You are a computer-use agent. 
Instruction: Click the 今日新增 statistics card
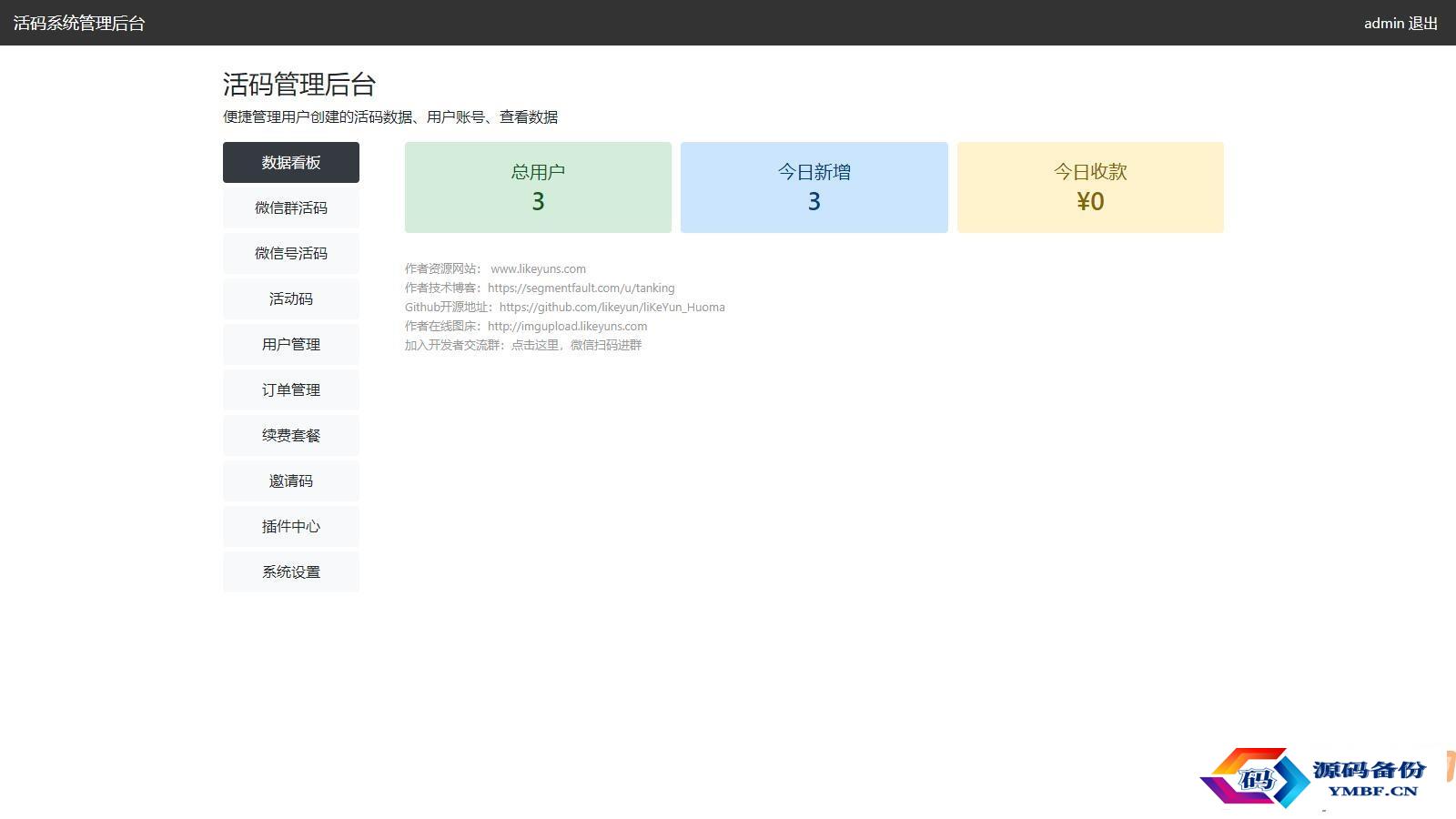pyautogui.click(x=814, y=187)
